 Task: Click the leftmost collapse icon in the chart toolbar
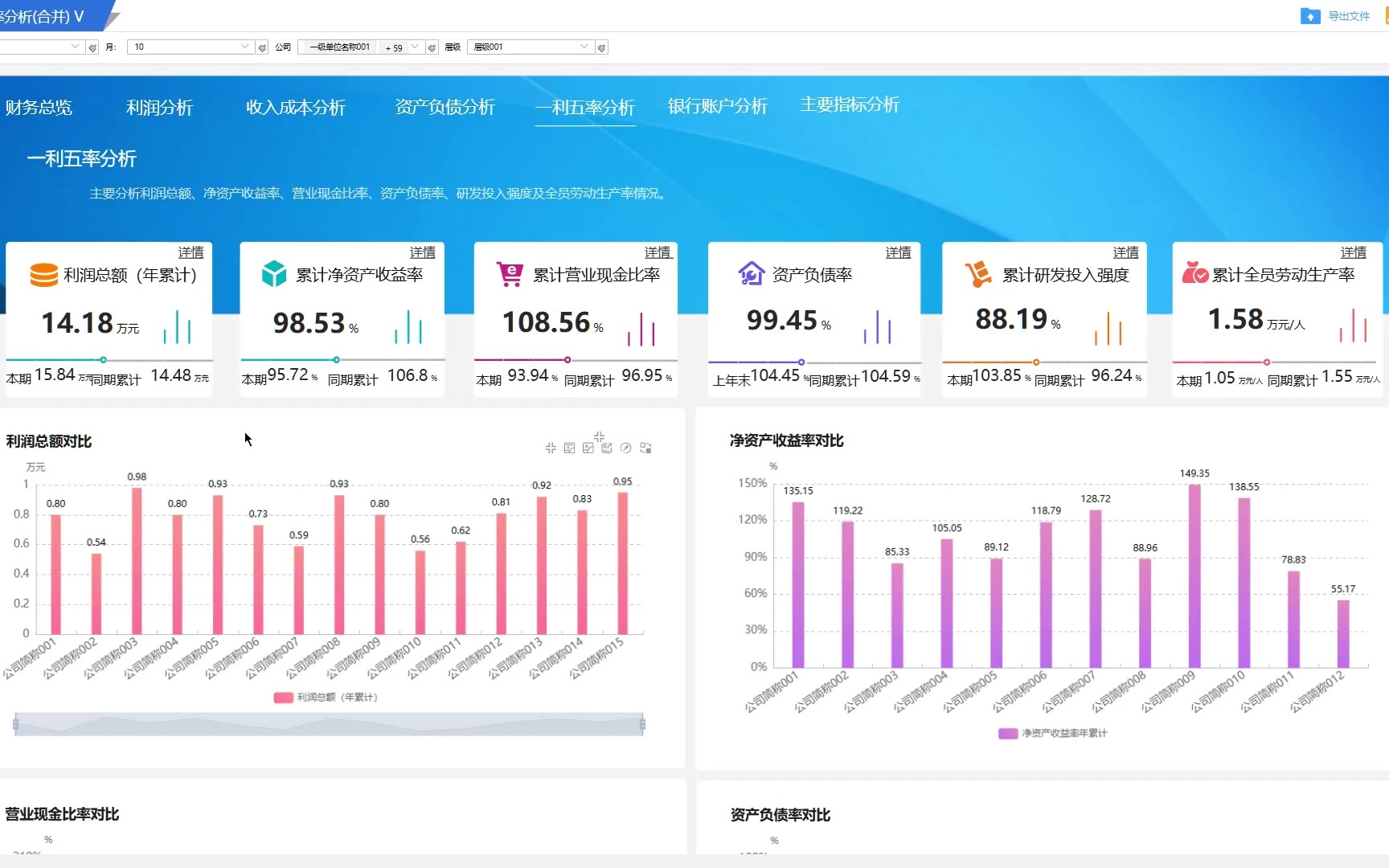point(551,448)
